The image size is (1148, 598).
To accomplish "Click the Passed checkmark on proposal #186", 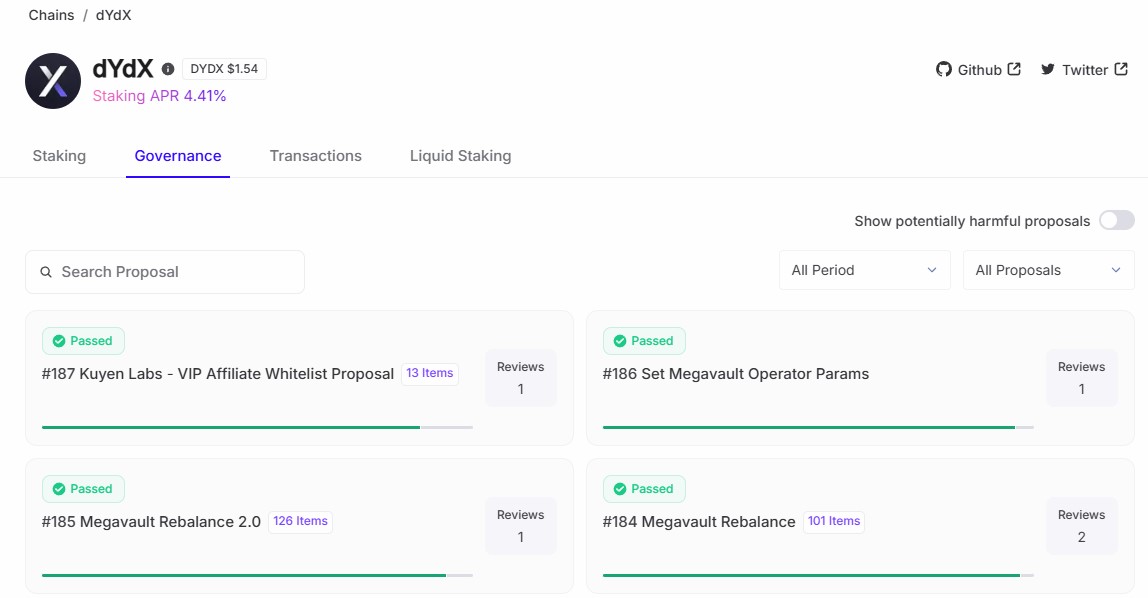I will click(620, 341).
